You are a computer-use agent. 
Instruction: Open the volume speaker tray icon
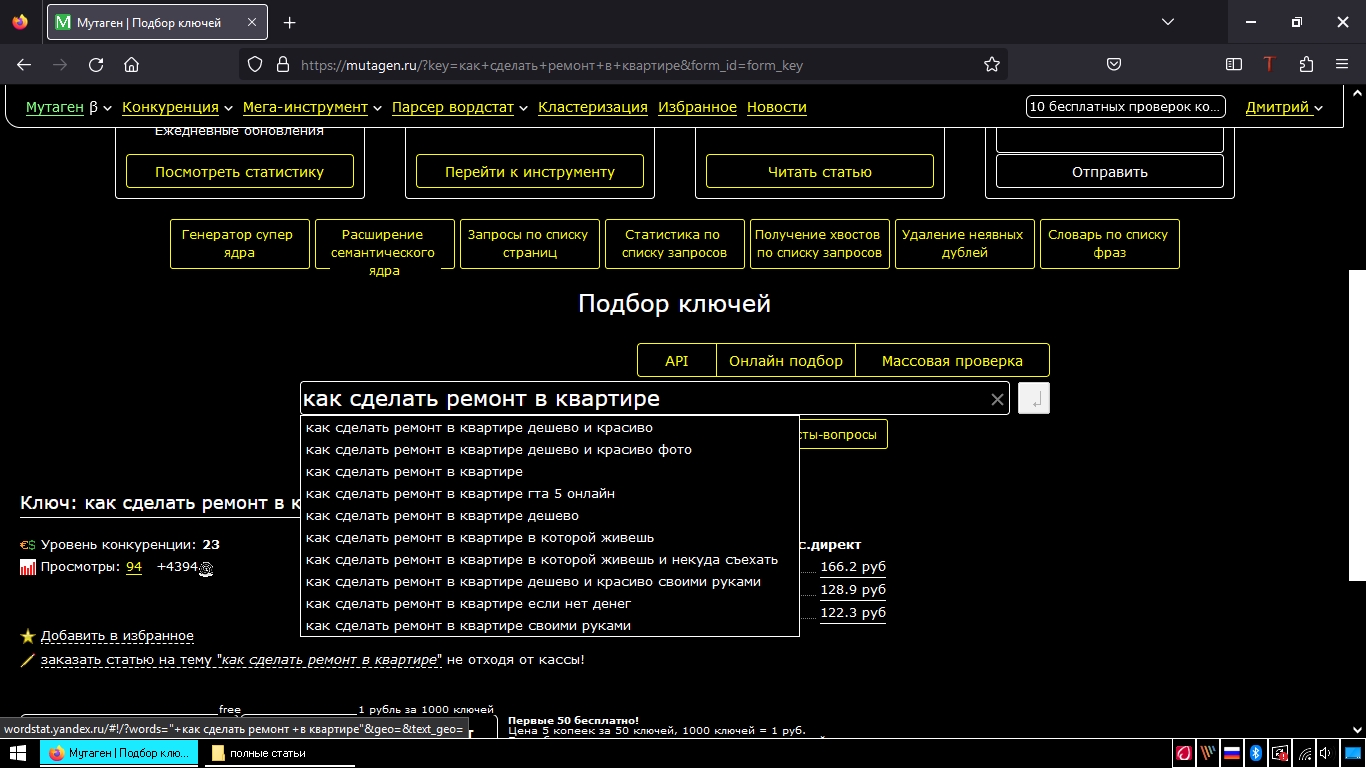pyautogui.click(x=1325, y=753)
